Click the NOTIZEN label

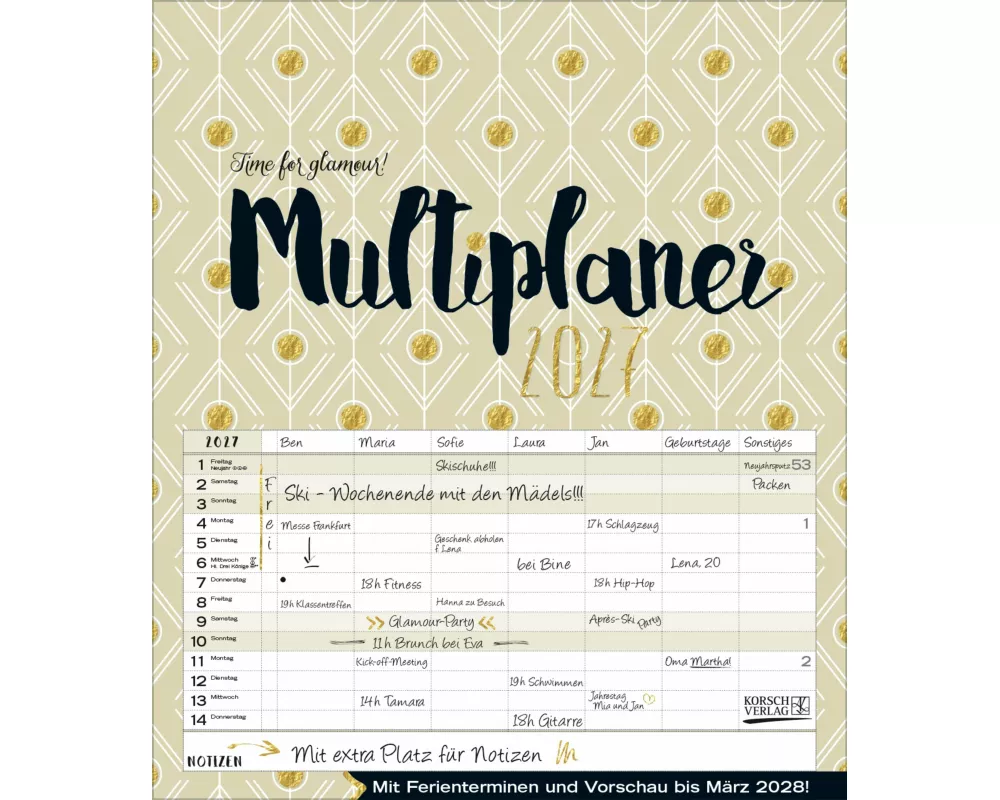[x=215, y=761]
